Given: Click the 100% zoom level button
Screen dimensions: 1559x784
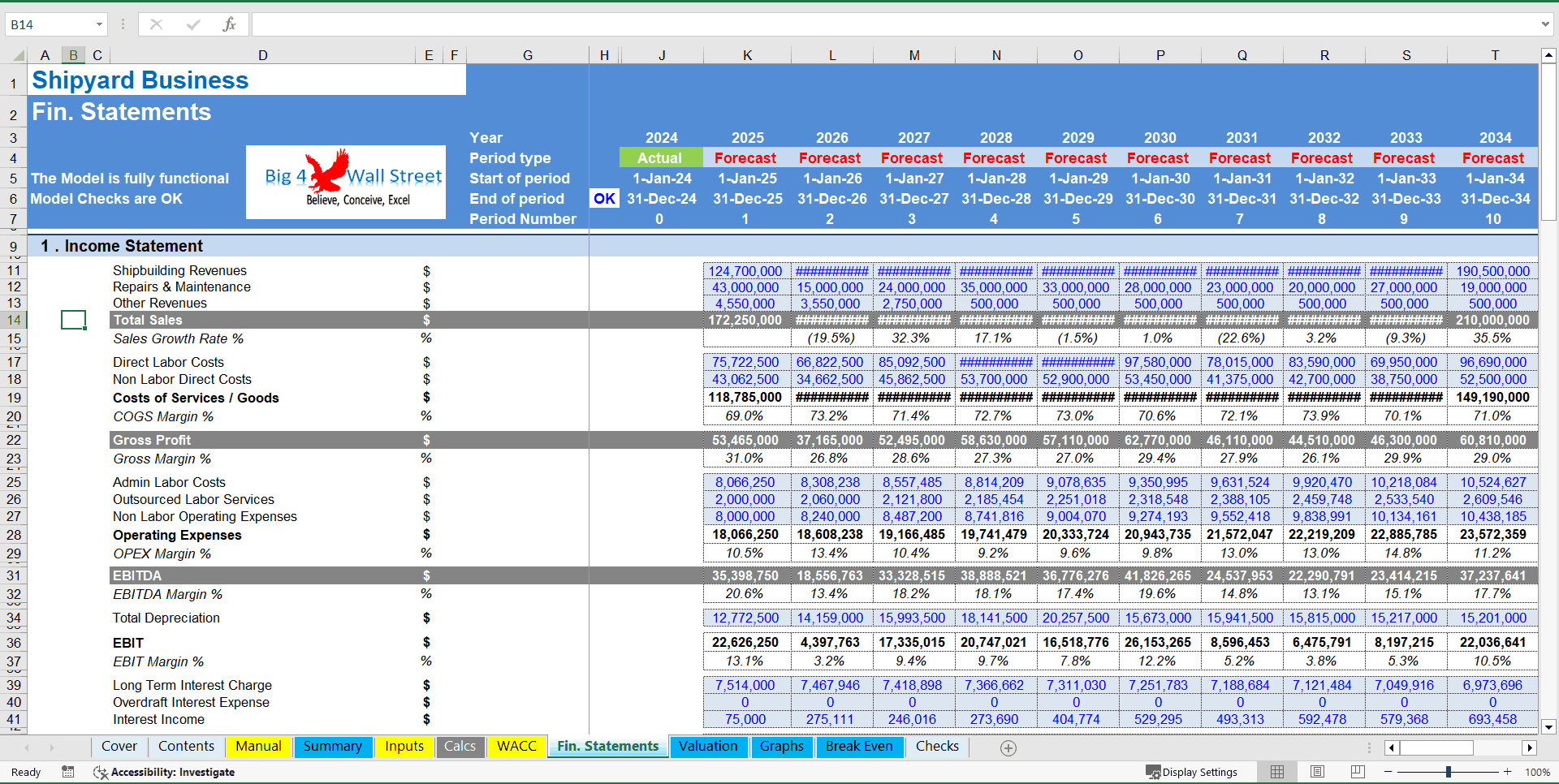Looking at the screenshot, I should click(1537, 772).
